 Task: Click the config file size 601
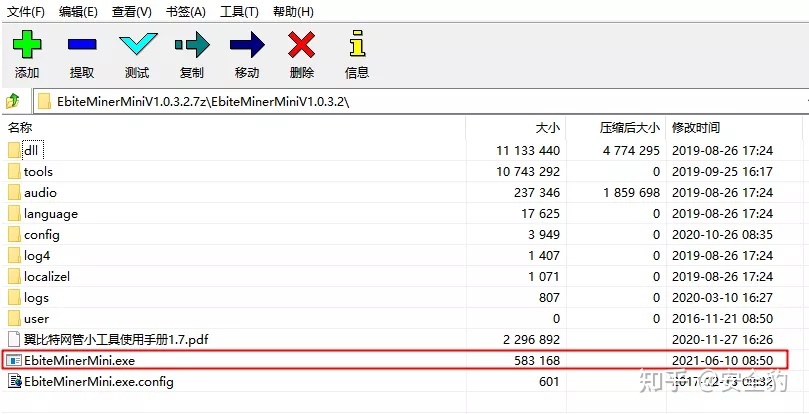click(549, 381)
